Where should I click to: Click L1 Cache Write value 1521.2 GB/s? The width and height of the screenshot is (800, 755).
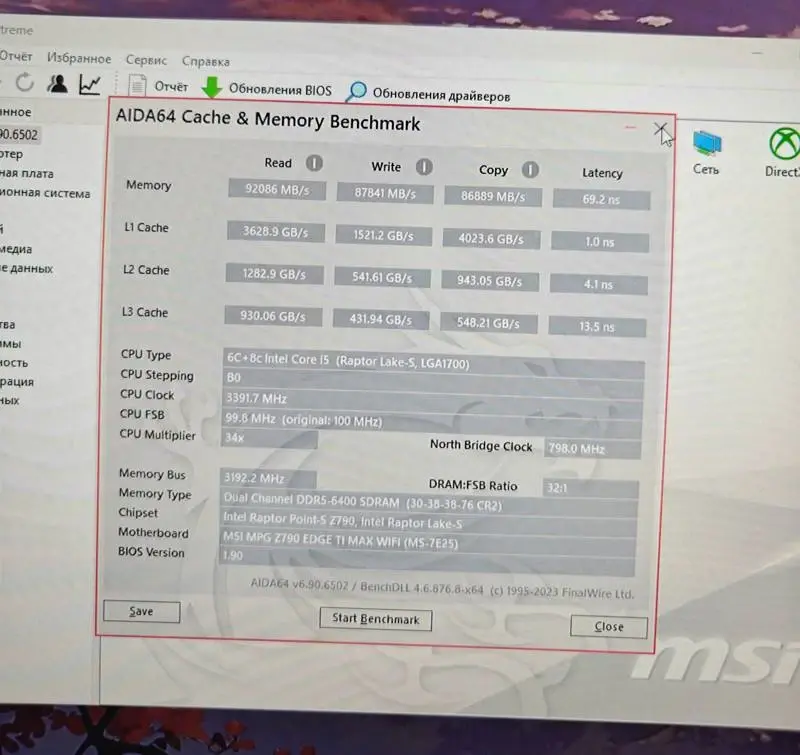(384, 236)
